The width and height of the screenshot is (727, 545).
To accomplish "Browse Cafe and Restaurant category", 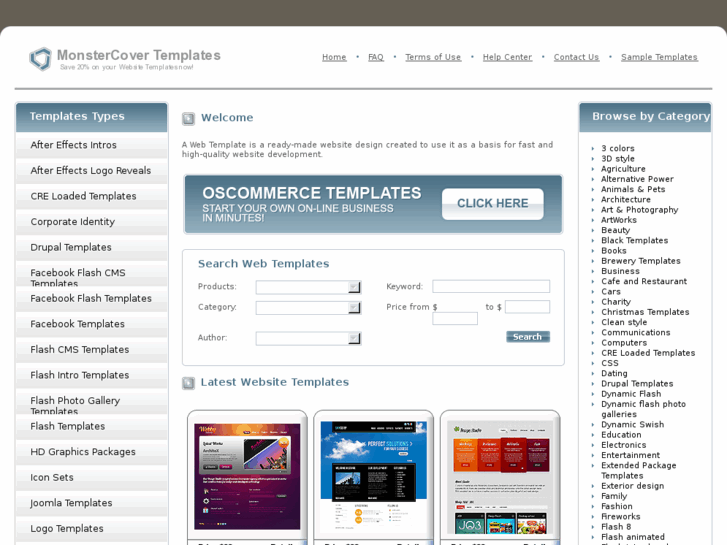I will 644,281.
